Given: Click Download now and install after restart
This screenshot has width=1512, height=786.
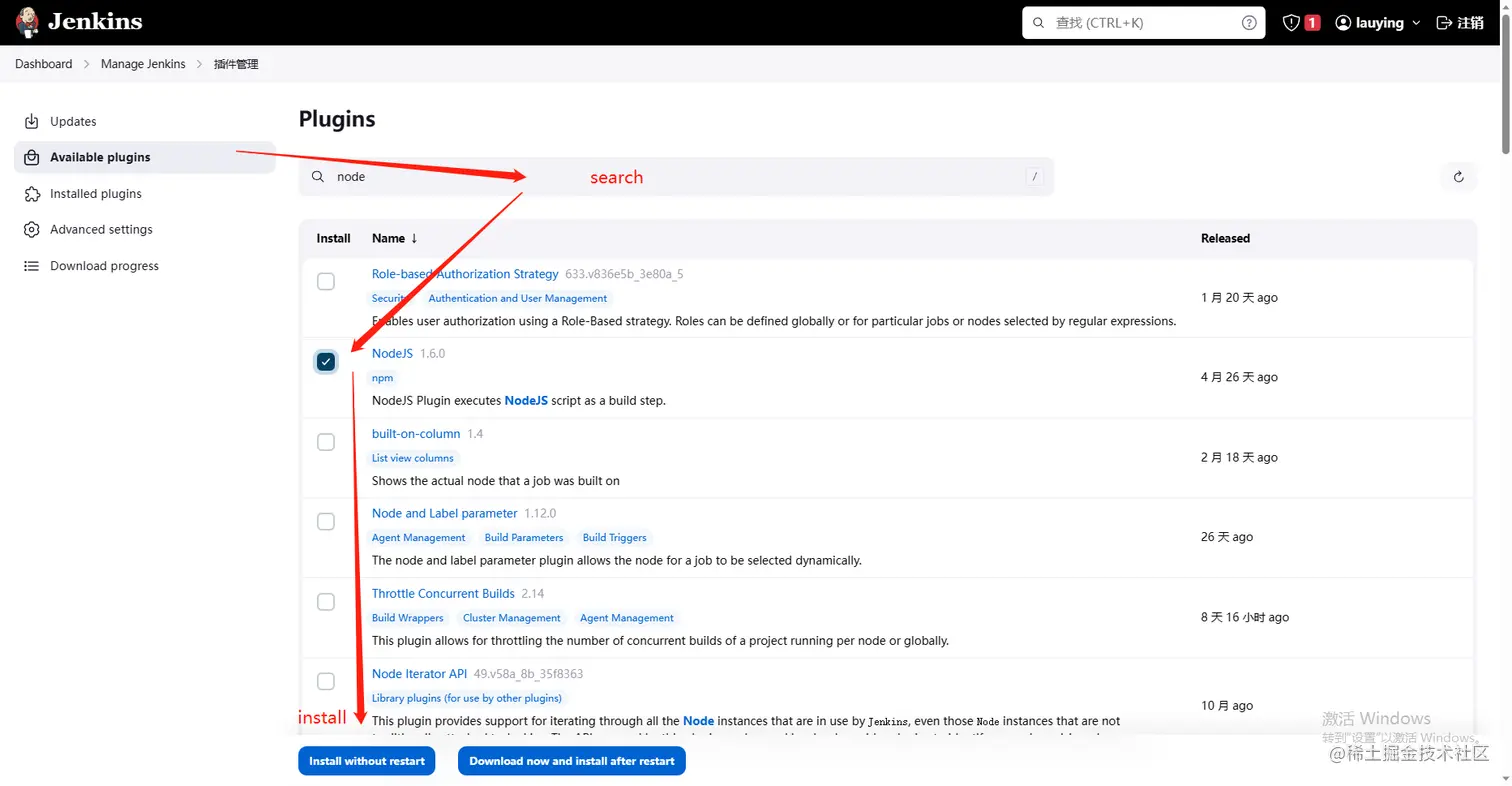Looking at the screenshot, I should (x=572, y=761).
